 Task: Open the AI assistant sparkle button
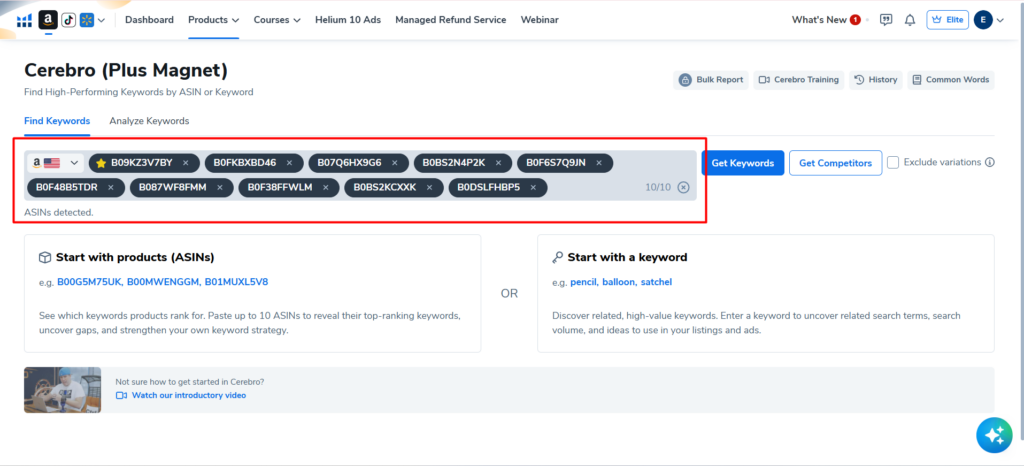[x=994, y=435]
